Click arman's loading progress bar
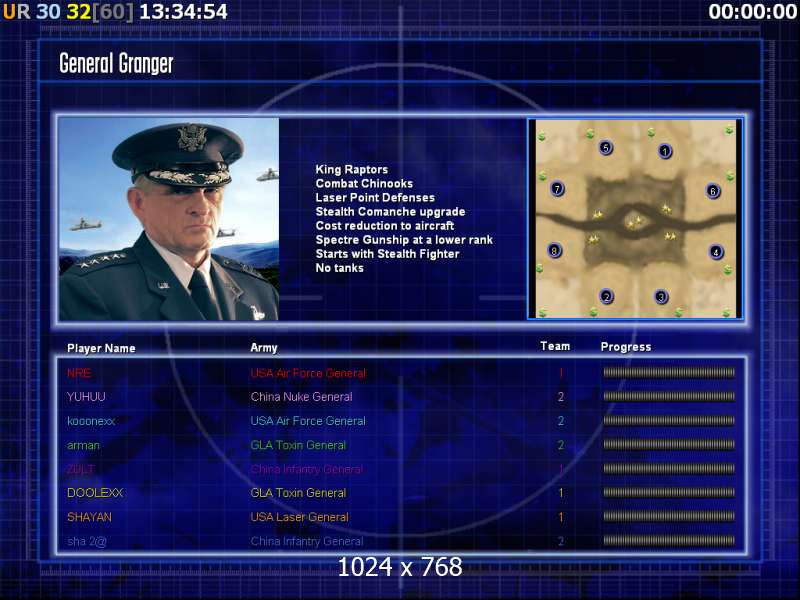The height and width of the screenshot is (600, 800). point(669,444)
